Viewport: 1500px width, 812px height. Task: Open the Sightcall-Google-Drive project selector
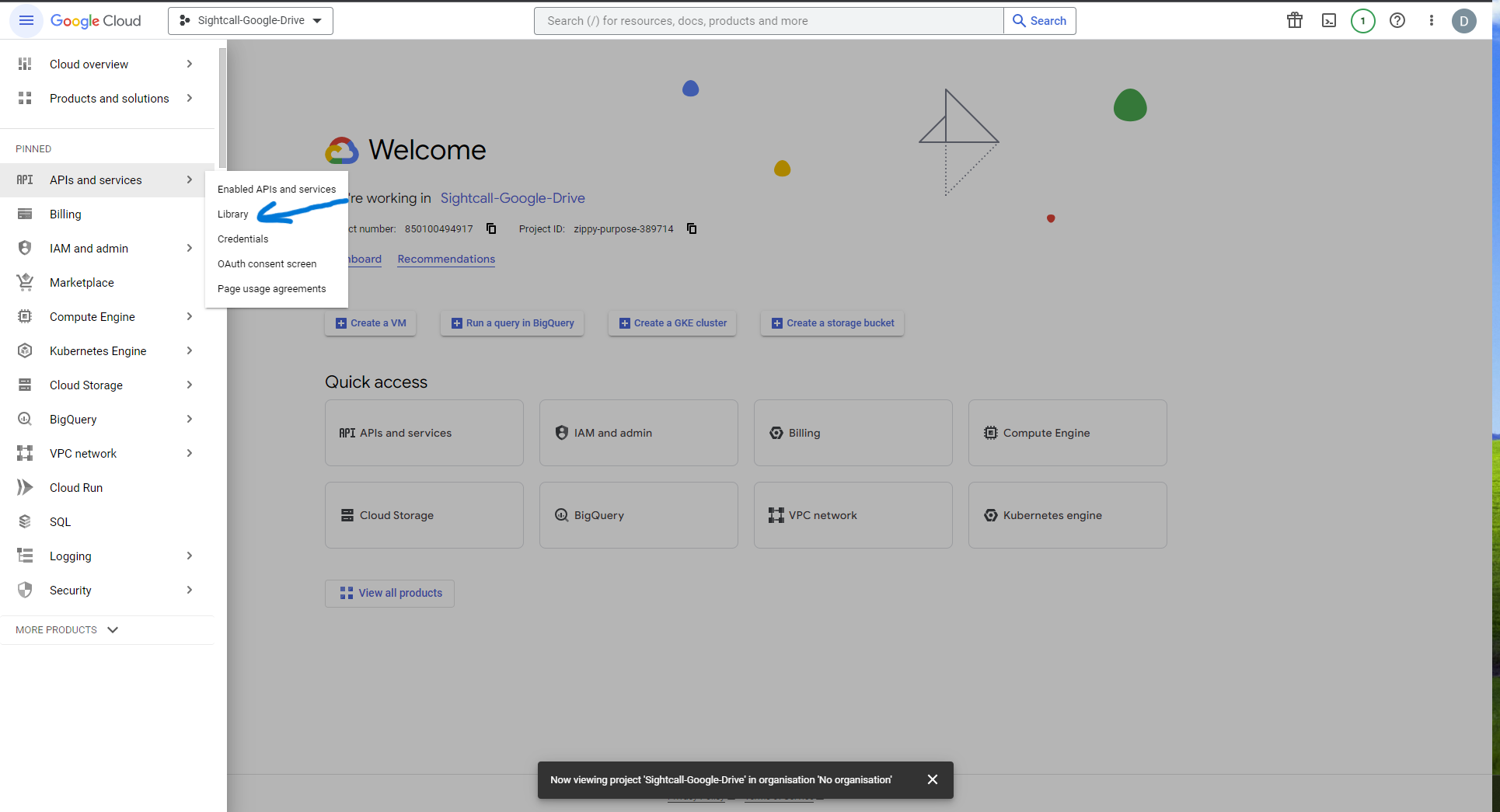click(250, 21)
